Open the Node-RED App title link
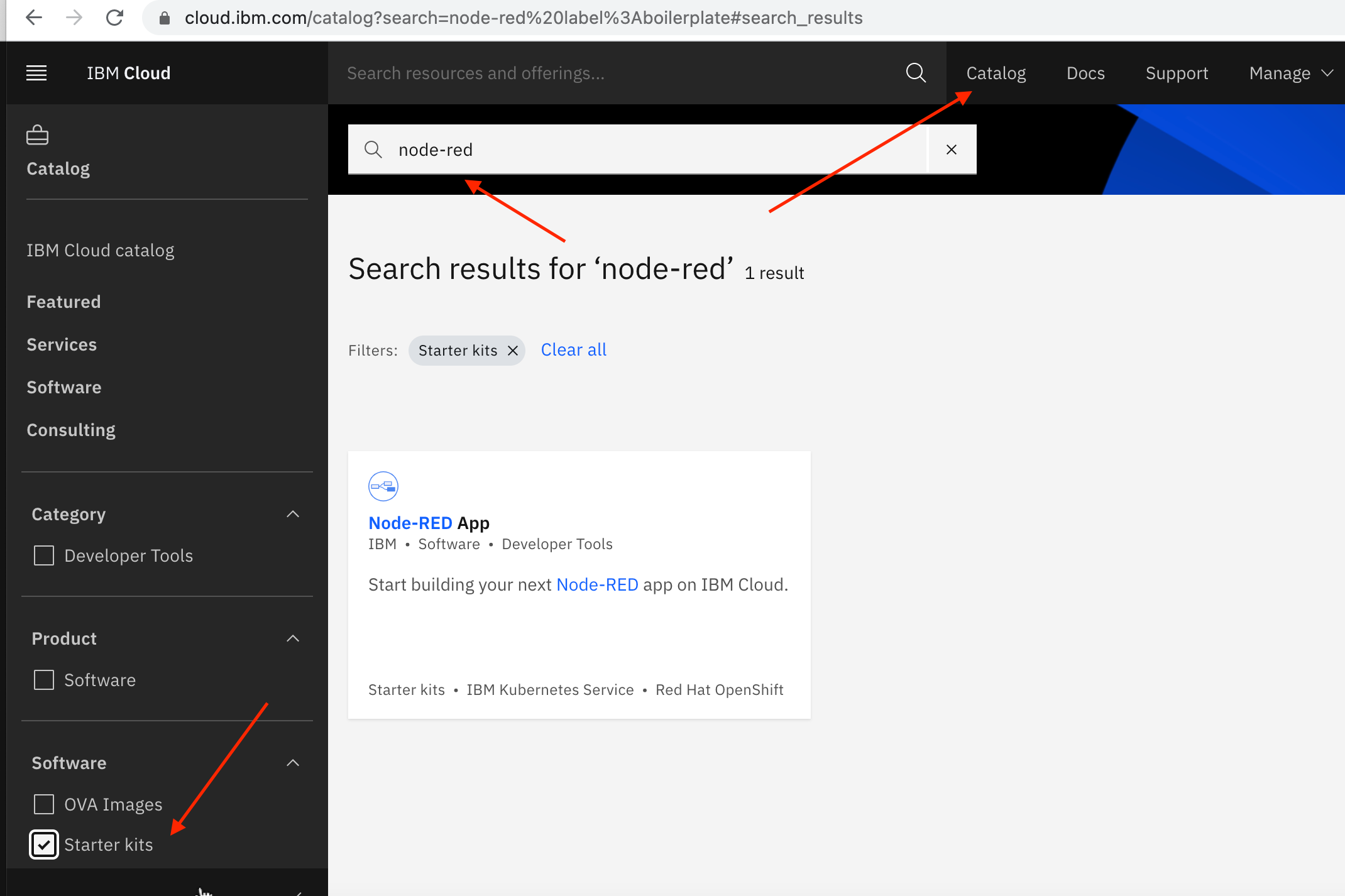Image resolution: width=1345 pixels, height=896 pixels. click(429, 523)
